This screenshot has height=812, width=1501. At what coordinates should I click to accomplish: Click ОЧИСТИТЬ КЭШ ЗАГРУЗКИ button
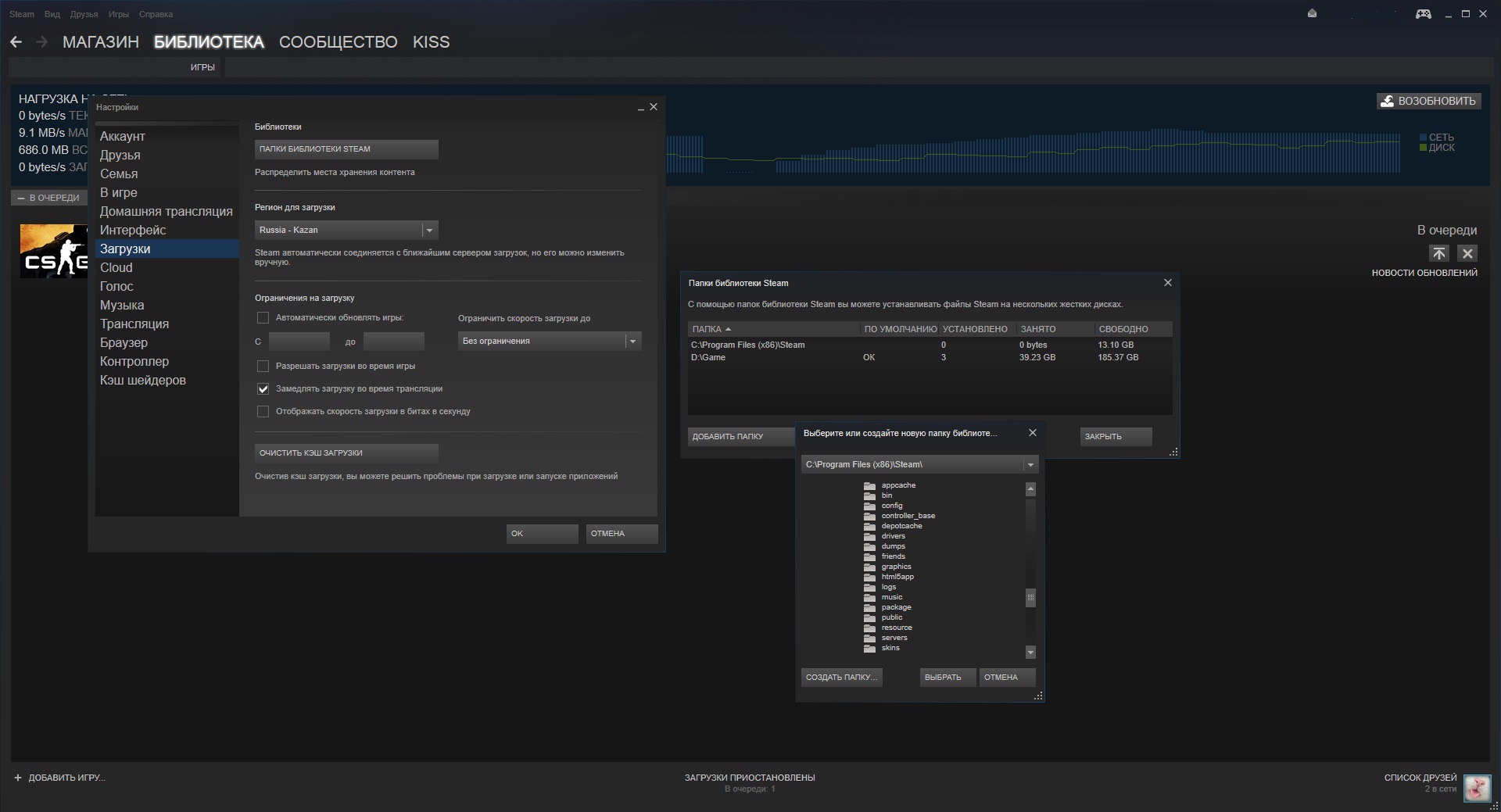pos(346,453)
